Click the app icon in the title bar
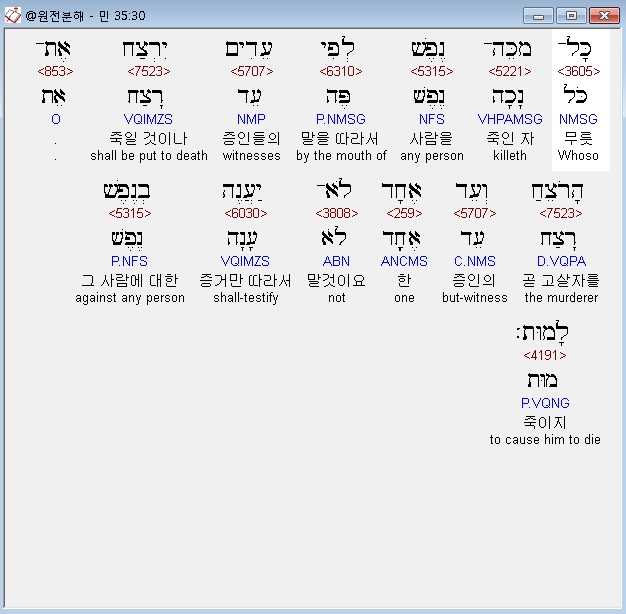The image size is (626, 614). click(12, 16)
